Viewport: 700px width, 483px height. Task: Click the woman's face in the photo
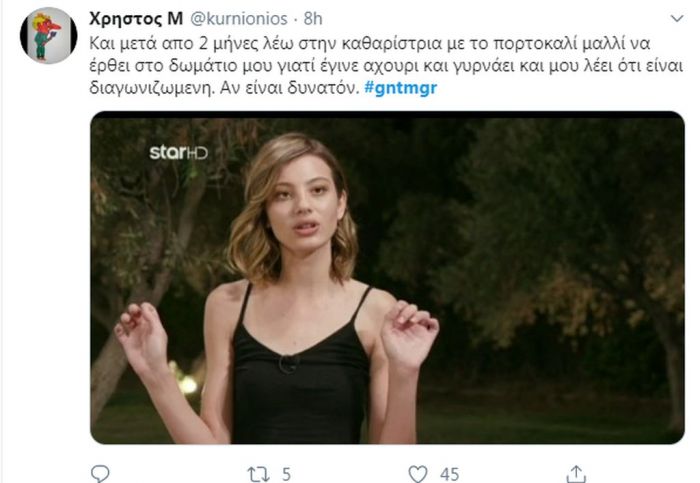tap(304, 200)
